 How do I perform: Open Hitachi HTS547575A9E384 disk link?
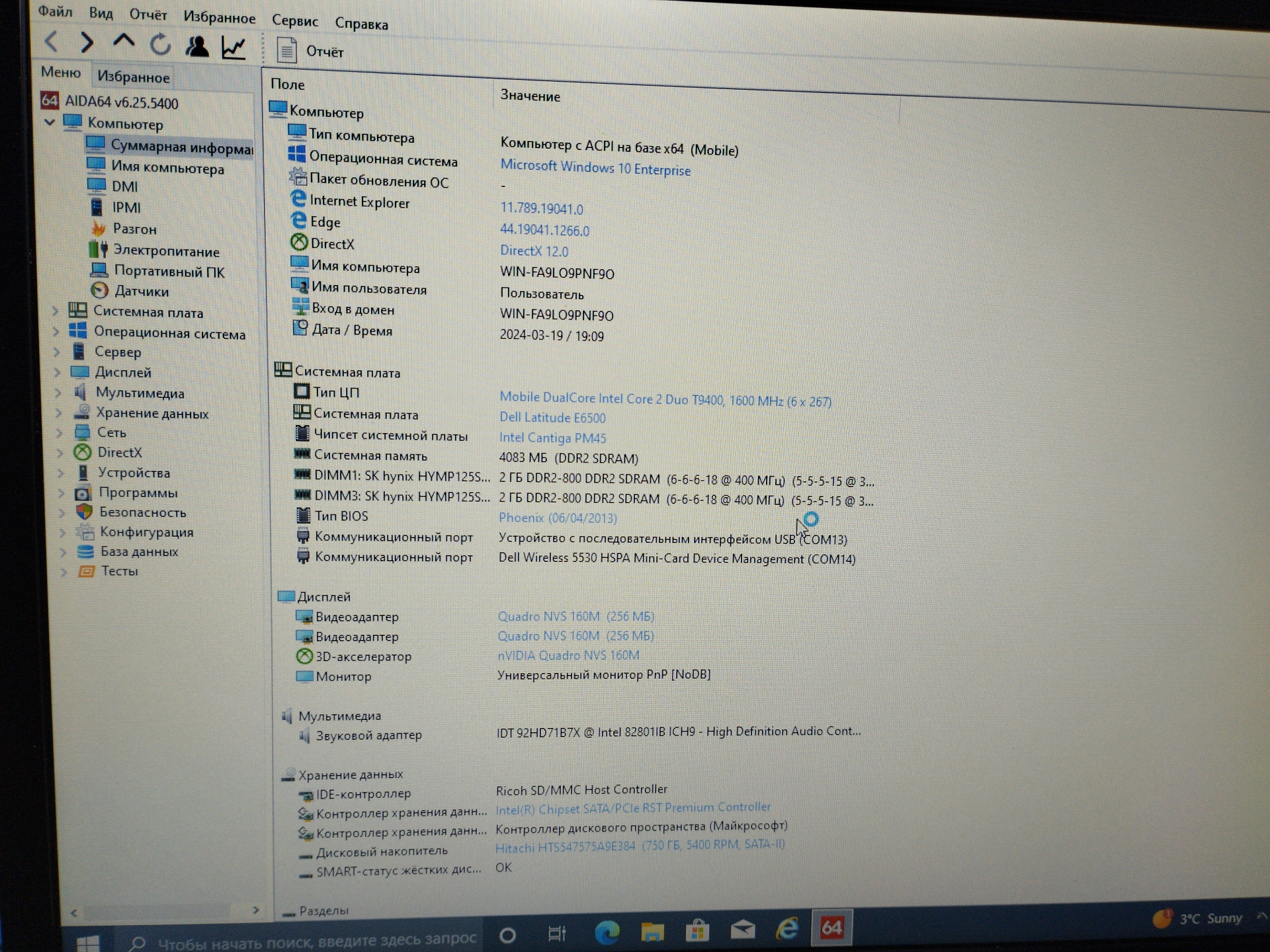[640, 846]
